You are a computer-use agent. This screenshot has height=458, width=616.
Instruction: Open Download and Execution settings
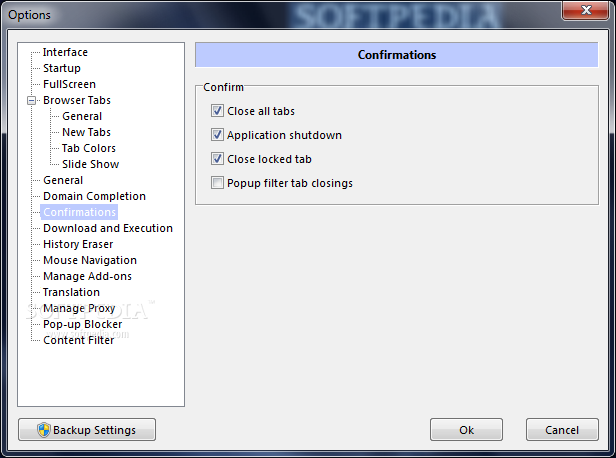108,228
